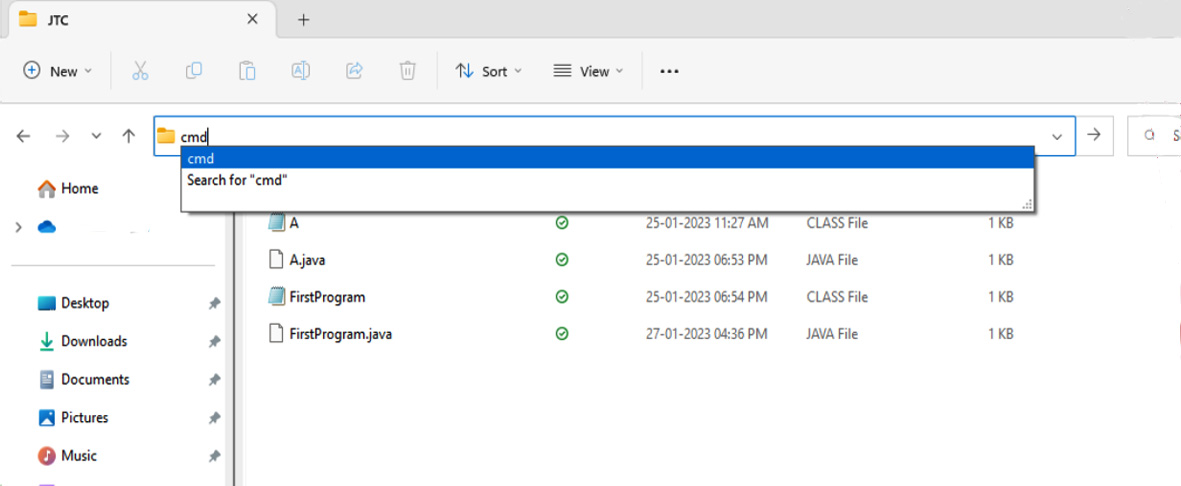Click the Delete trash icon

click(407, 71)
